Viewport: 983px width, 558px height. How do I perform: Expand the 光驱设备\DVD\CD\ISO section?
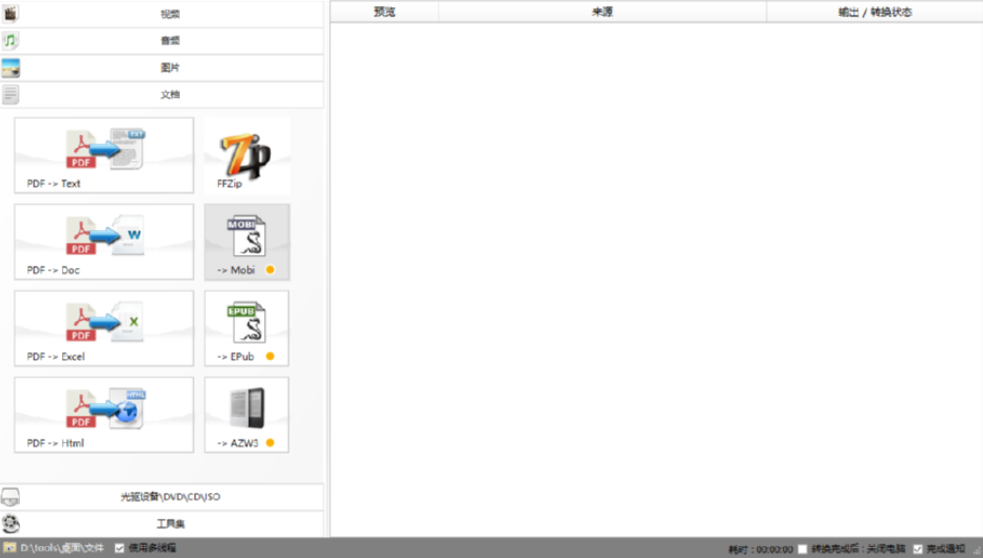[x=162, y=497]
